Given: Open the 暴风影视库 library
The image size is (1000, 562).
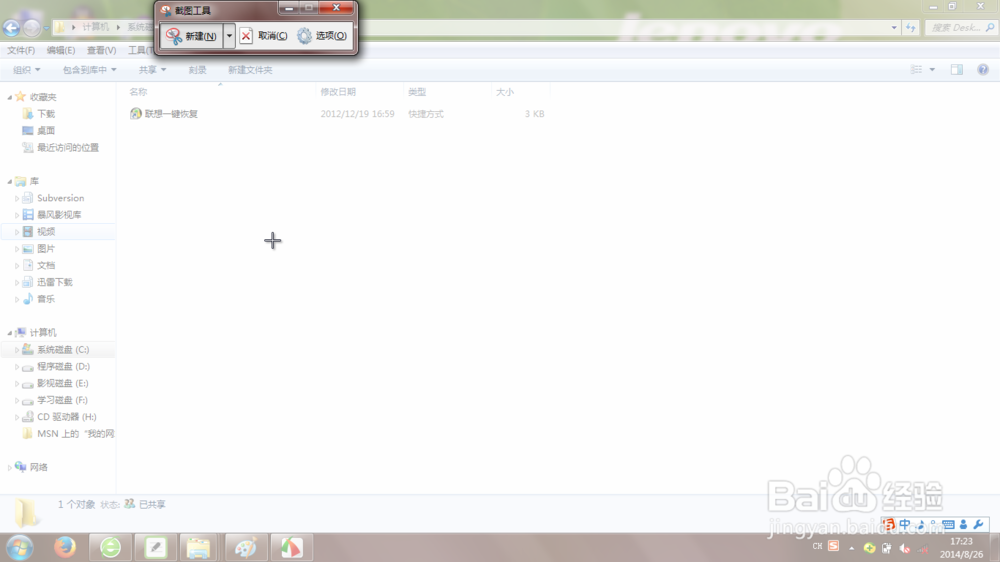Looking at the screenshot, I should [x=59, y=215].
